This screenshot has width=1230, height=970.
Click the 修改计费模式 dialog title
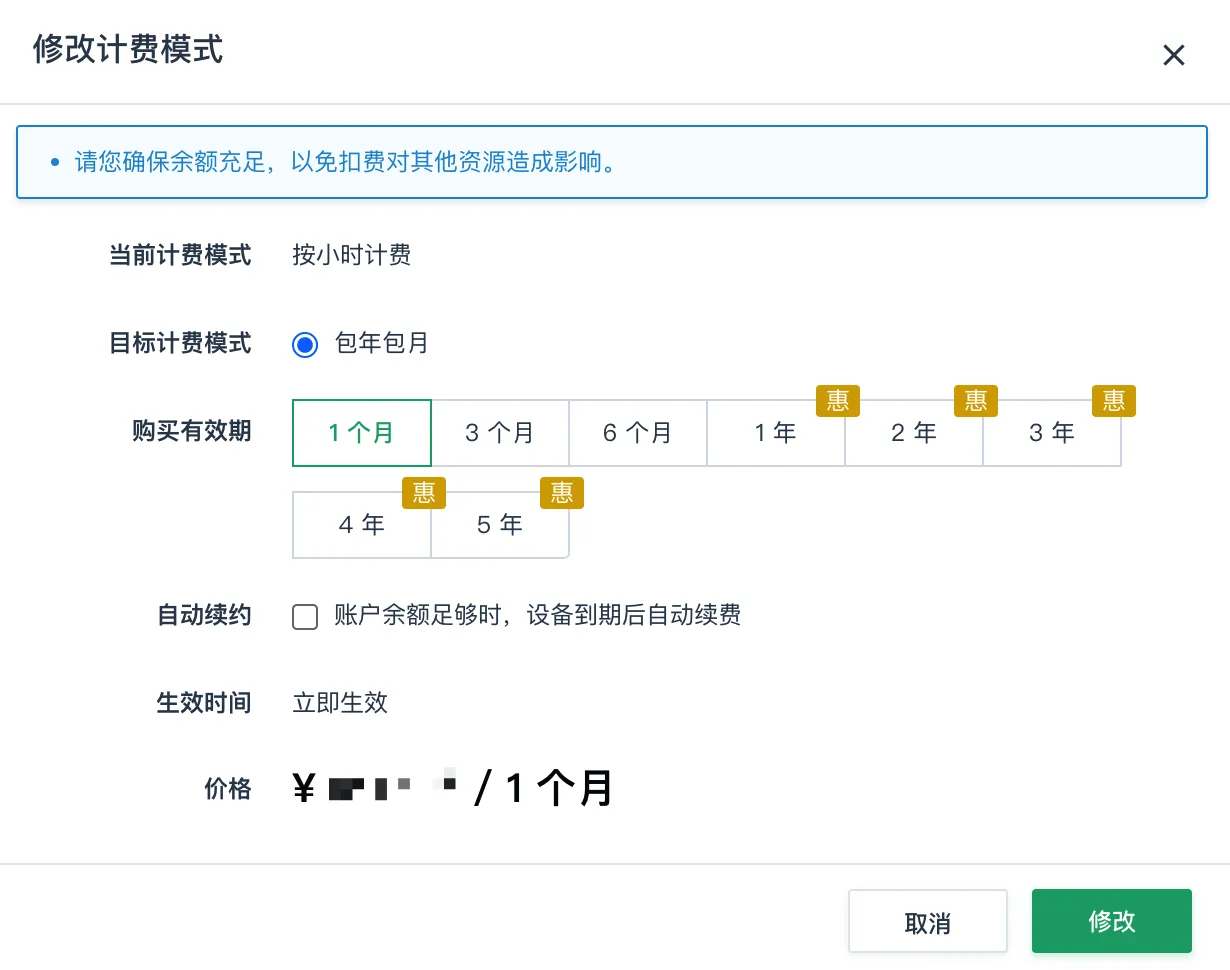click(128, 49)
